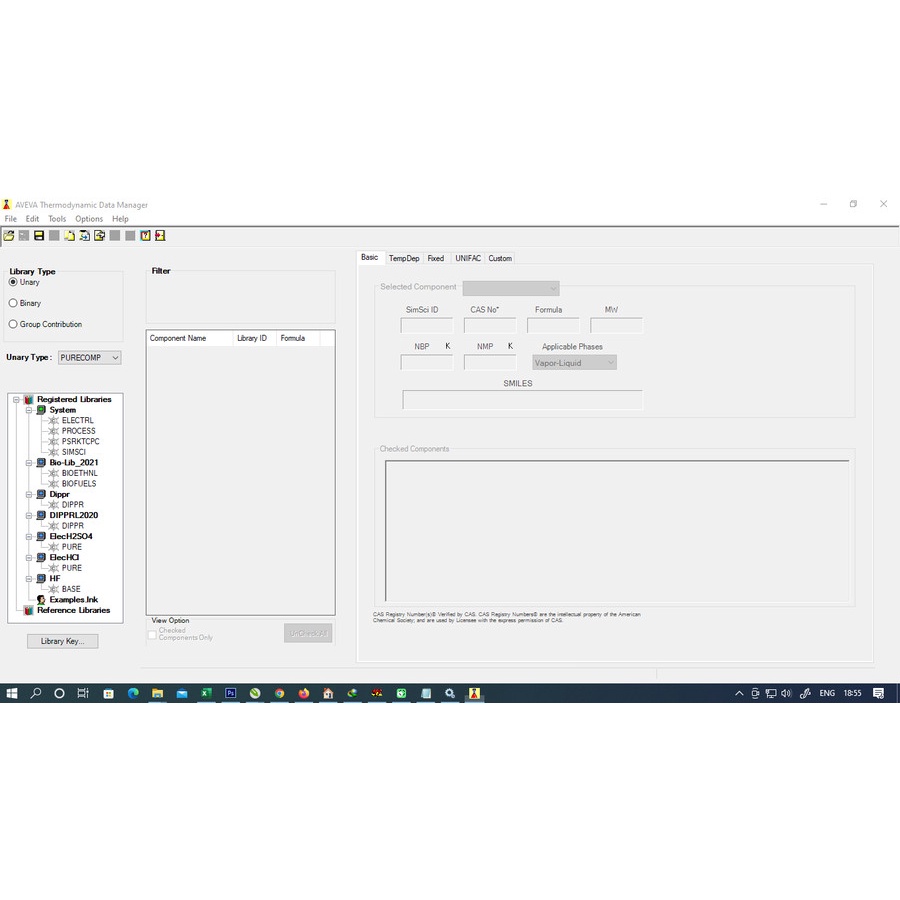The image size is (900, 900).
Task: Collapse the Bio-Lib_2021 tree node
Action: tap(29, 463)
